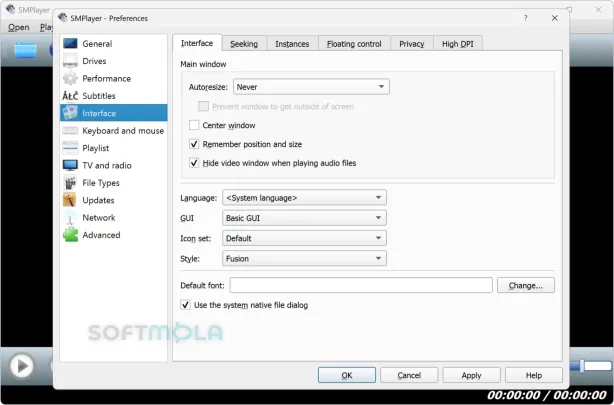614x405 pixels.
Task: Click the SMPlayer logo in Preferences title bar
Action: 62,18
